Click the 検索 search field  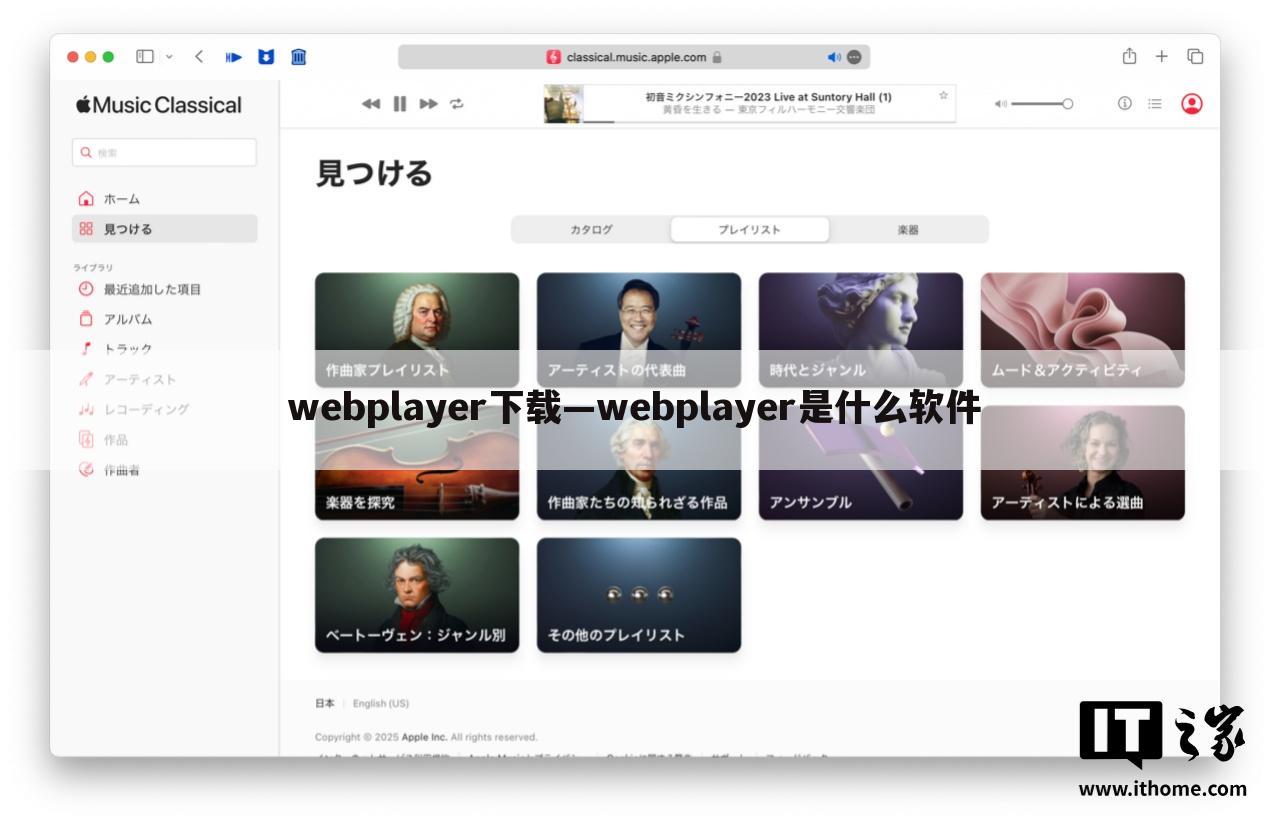click(x=164, y=153)
